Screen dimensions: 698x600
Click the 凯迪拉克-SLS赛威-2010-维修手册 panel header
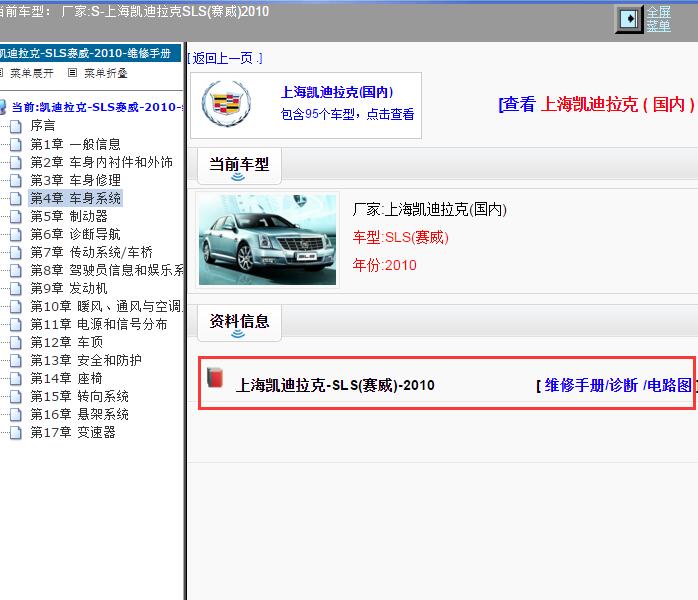90,53
